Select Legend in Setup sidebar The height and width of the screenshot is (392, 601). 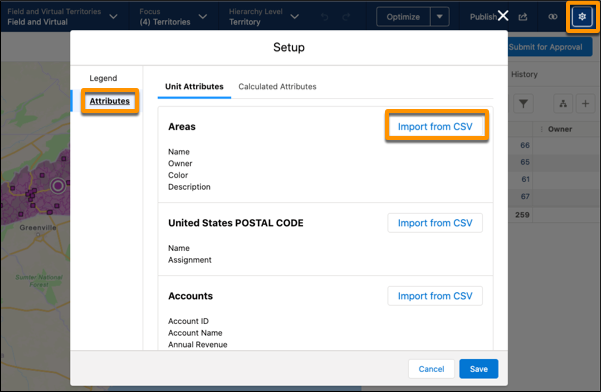point(103,78)
